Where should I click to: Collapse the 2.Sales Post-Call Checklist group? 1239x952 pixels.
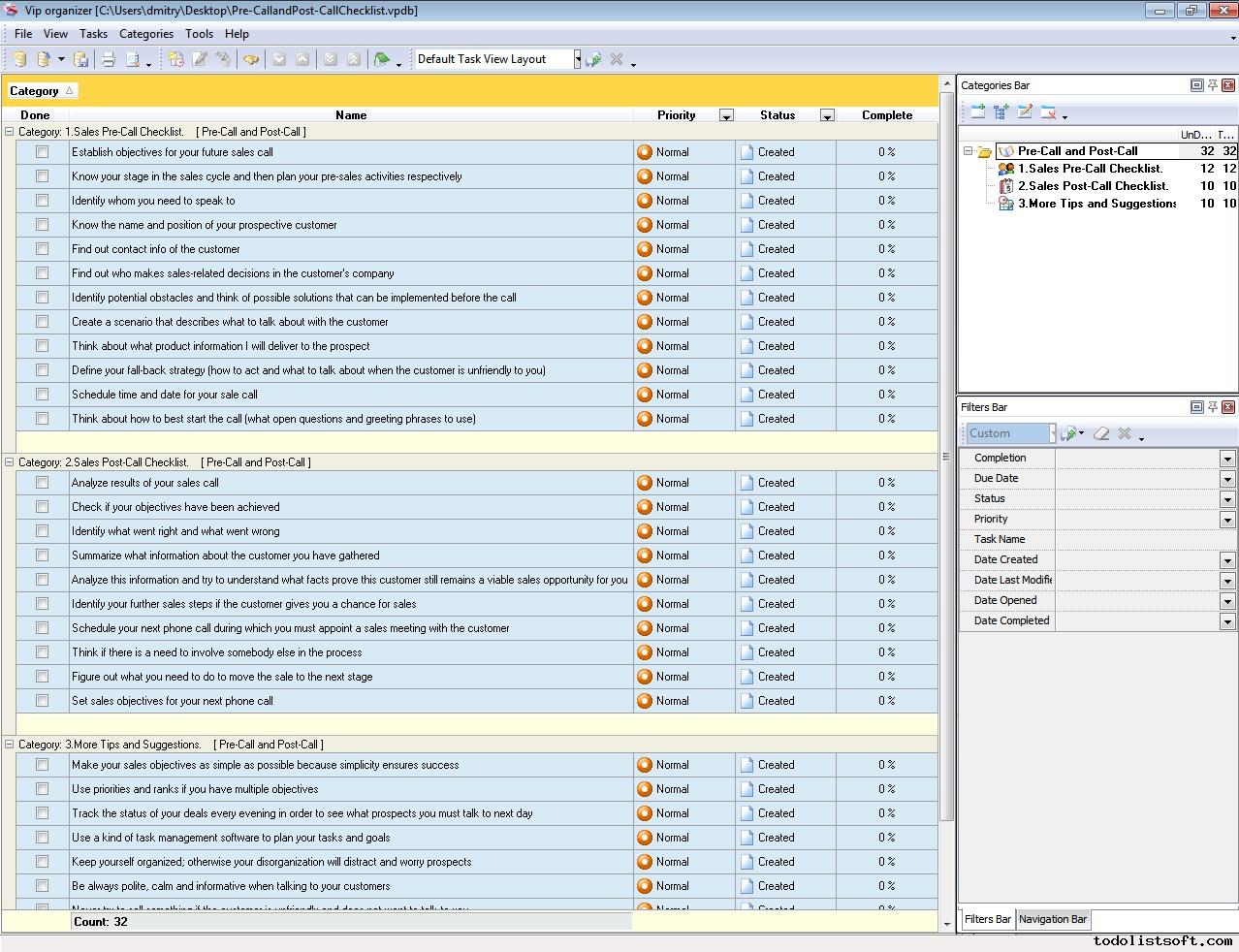(10, 462)
